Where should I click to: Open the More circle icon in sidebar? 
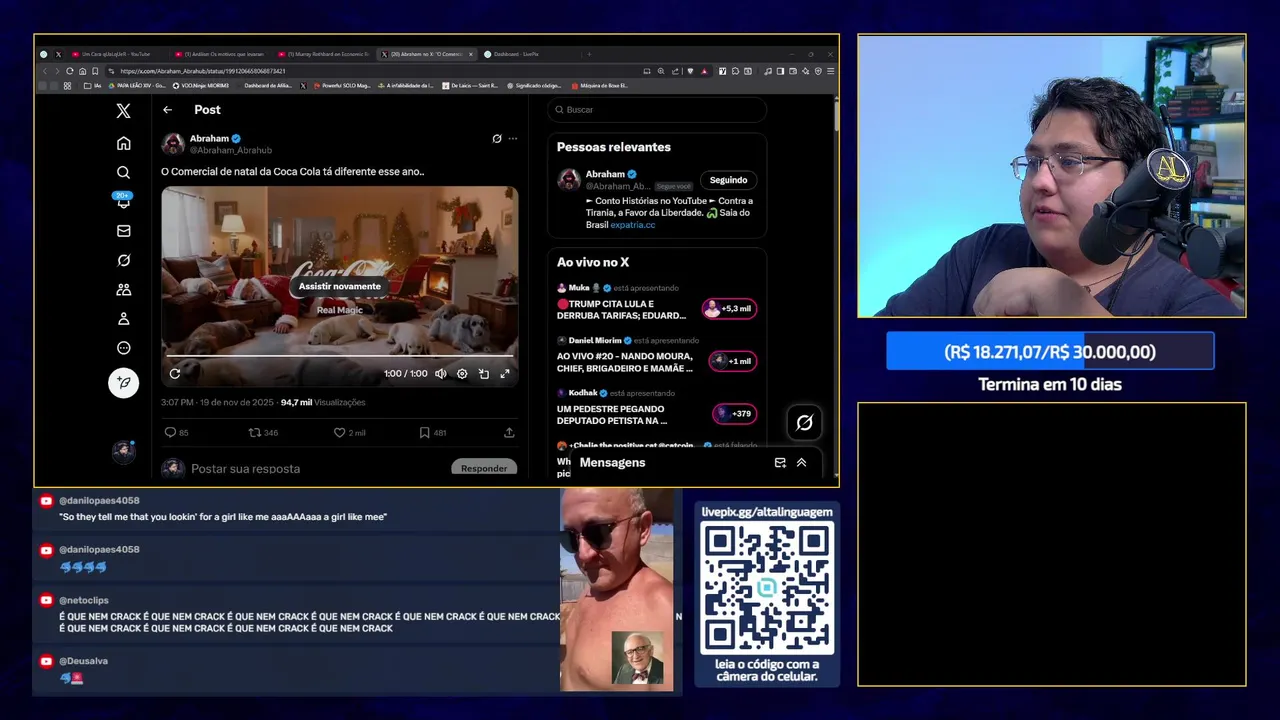click(x=123, y=348)
